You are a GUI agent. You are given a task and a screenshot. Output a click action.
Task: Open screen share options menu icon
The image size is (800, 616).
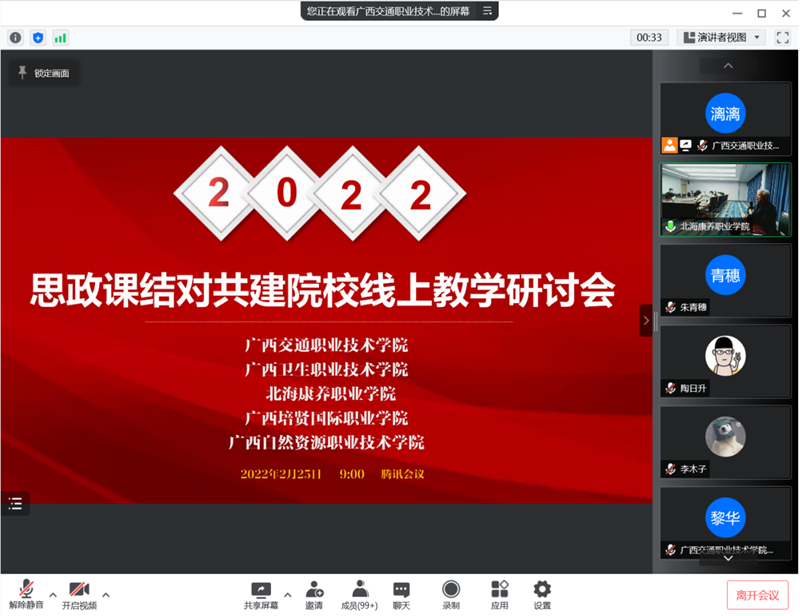[487, 11]
